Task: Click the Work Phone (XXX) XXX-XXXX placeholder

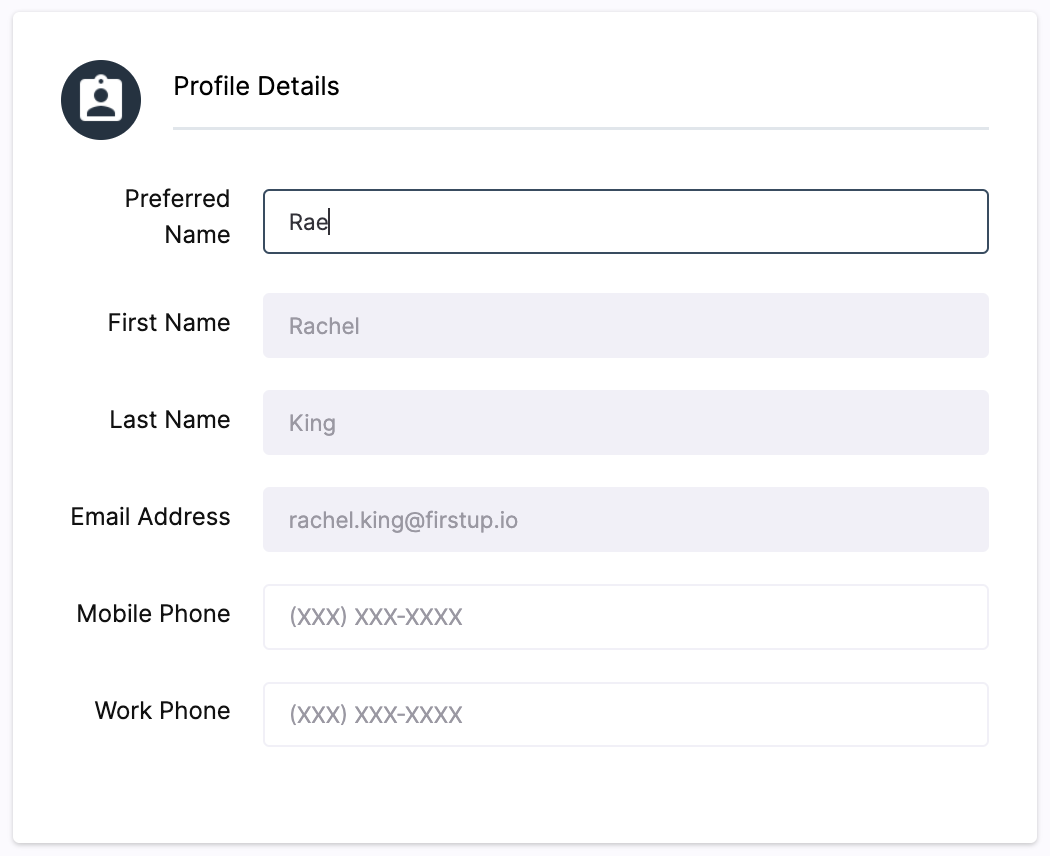Action: click(376, 715)
